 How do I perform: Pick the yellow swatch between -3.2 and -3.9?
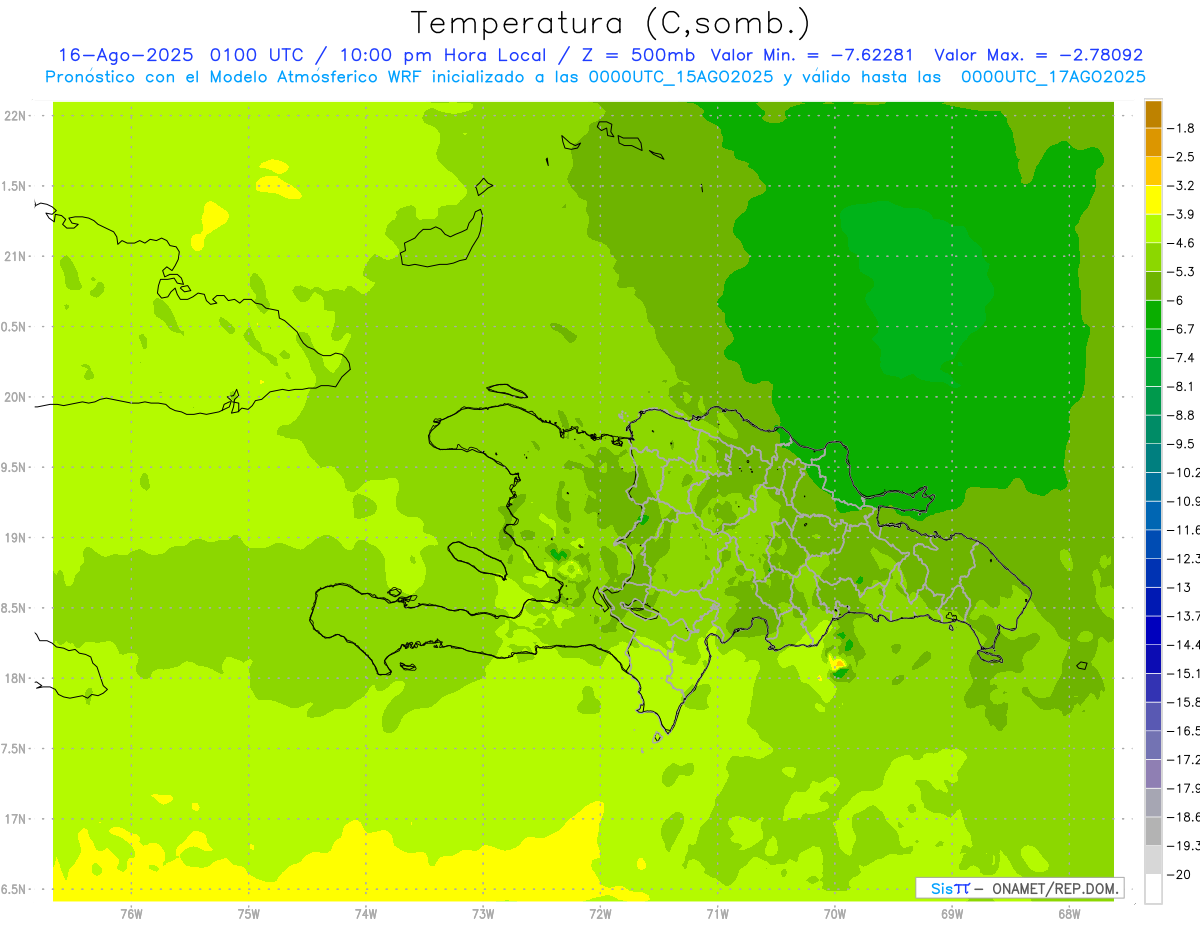1153,200
